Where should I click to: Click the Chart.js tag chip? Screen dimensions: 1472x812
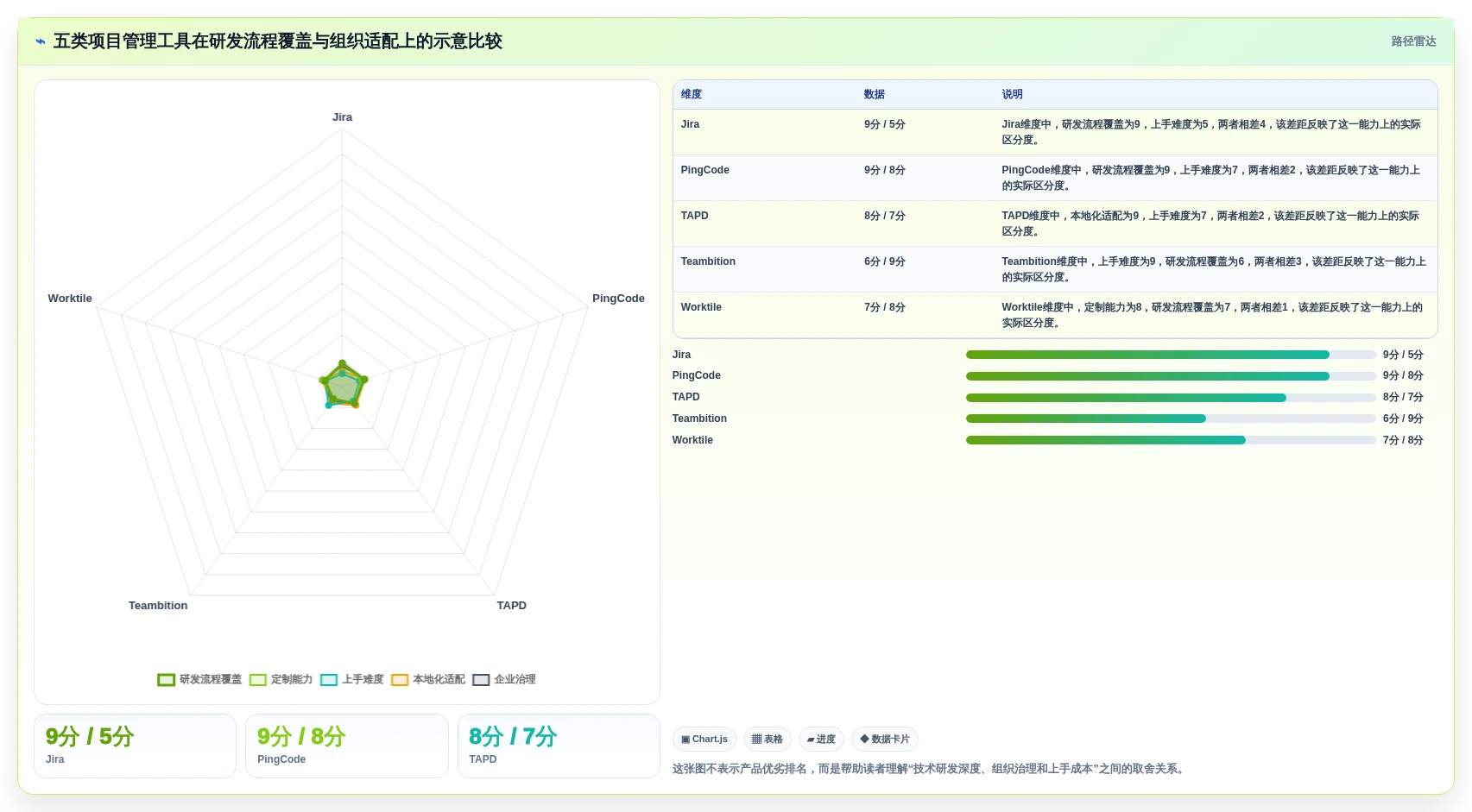point(704,739)
